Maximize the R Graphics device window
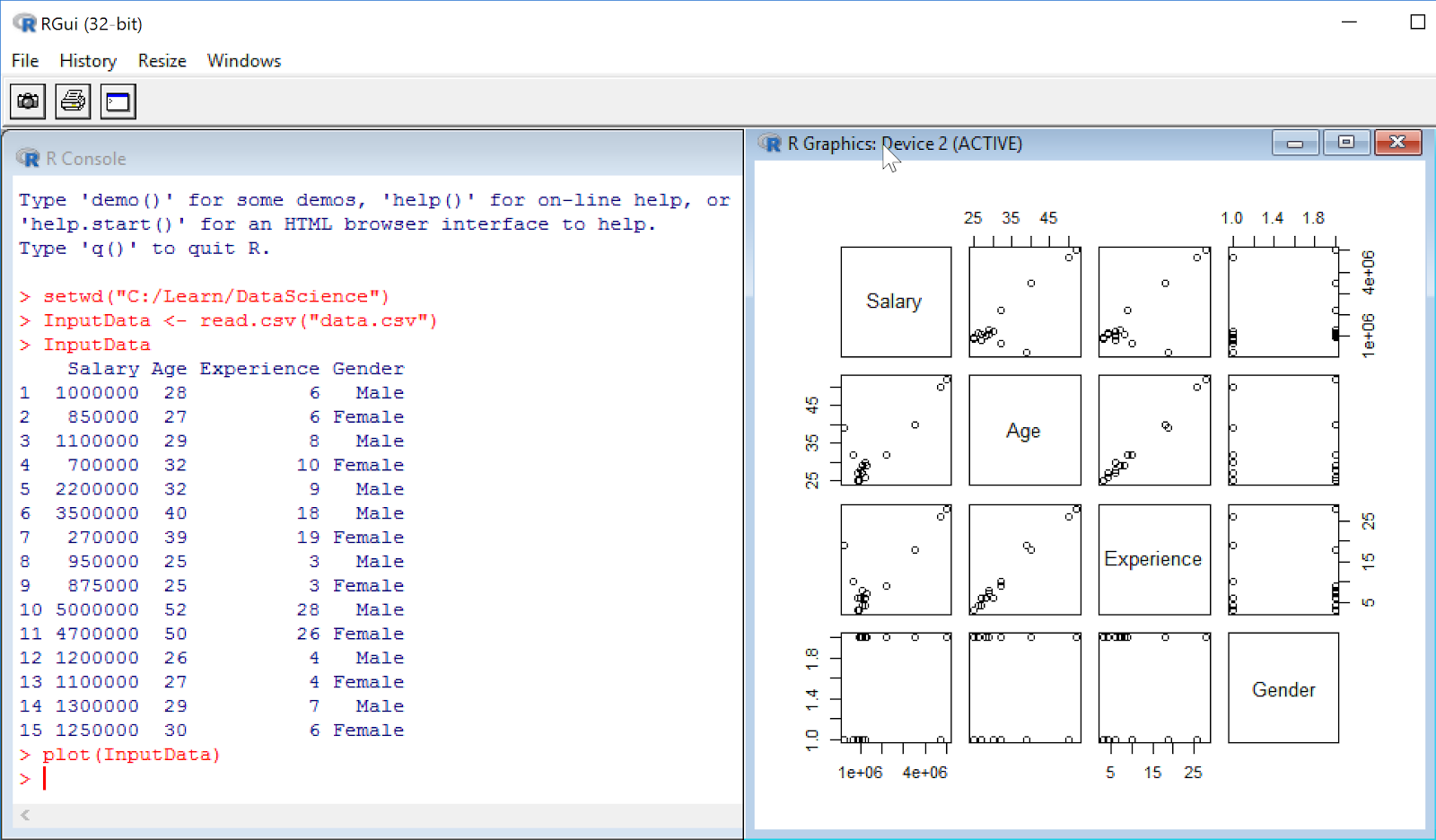Image resolution: width=1436 pixels, height=840 pixels. [x=1346, y=143]
